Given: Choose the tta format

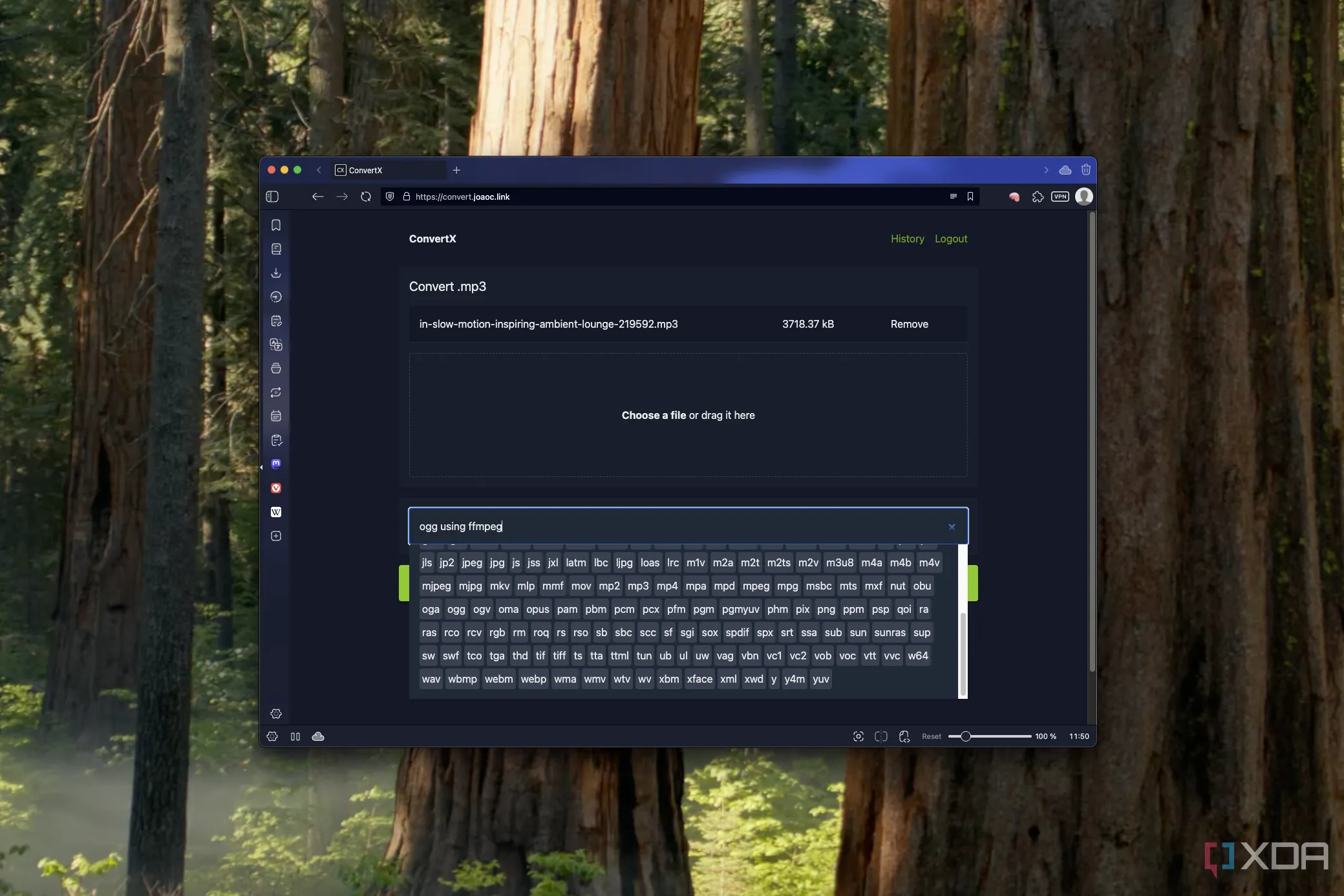Looking at the screenshot, I should tap(596, 656).
